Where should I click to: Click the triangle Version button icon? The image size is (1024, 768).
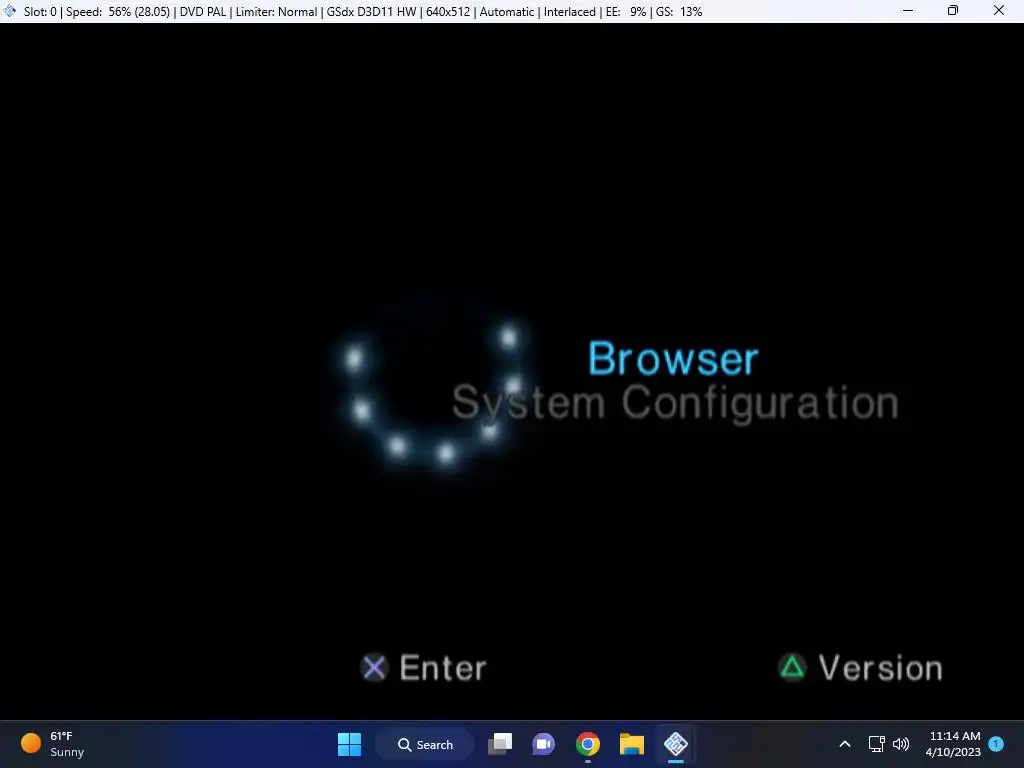coord(792,667)
